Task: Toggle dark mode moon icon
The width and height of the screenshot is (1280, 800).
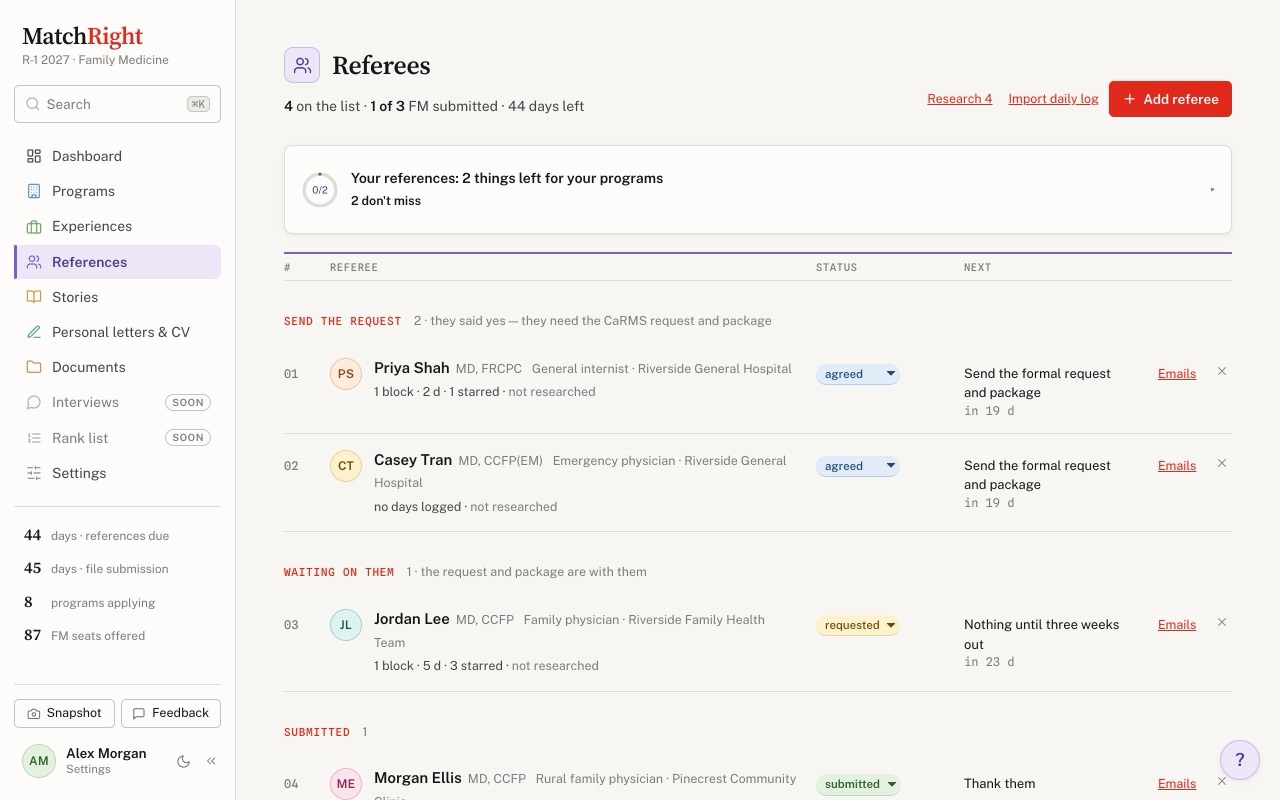Action: [183, 761]
